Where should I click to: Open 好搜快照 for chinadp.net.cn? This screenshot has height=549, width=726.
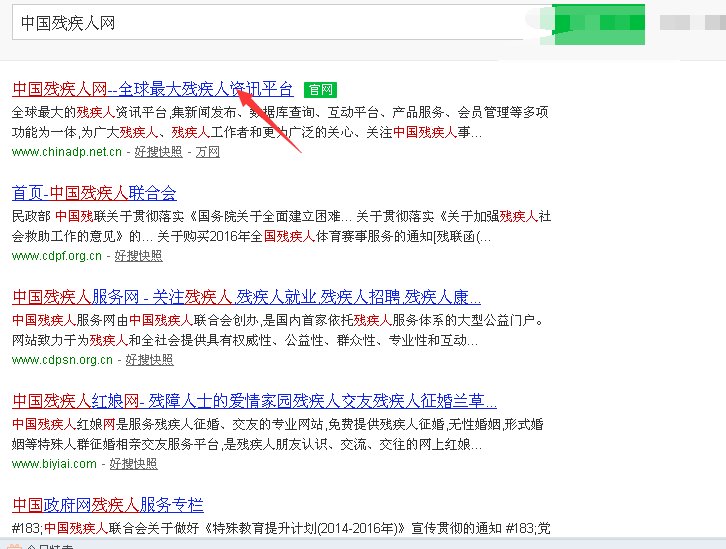(x=158, y=152)
